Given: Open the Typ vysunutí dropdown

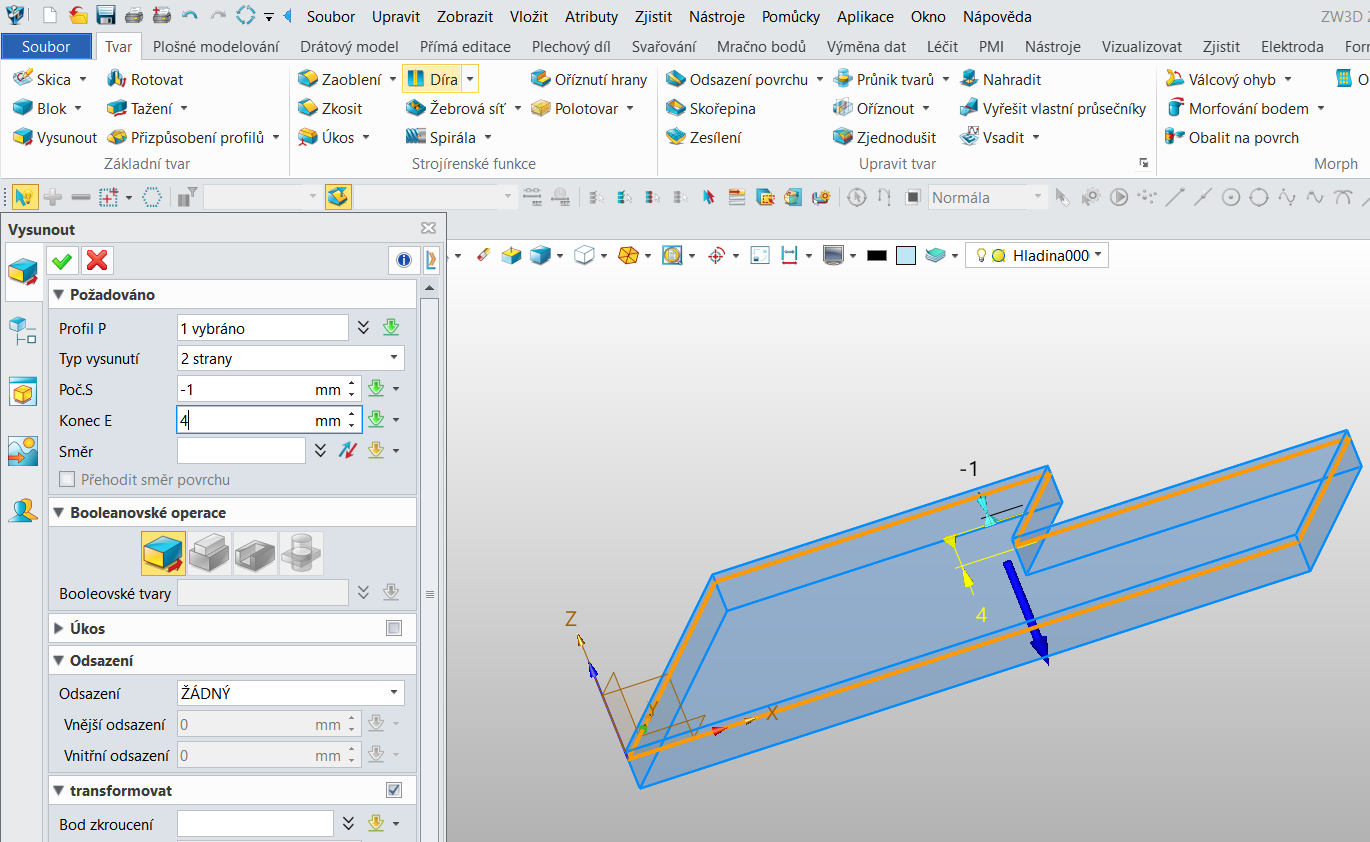Looking at the screenshot, I should point(290,358).
